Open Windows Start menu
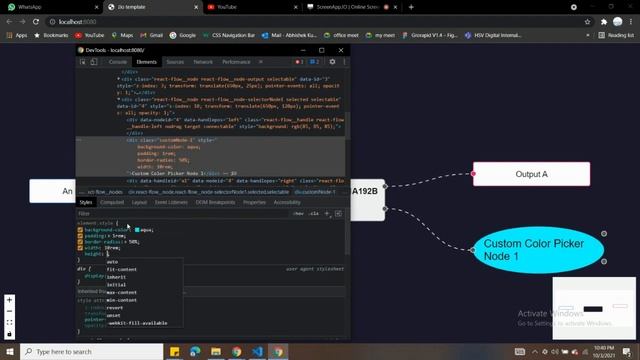The width and height of the screenshot is (640, 360). tap(10, 351)
